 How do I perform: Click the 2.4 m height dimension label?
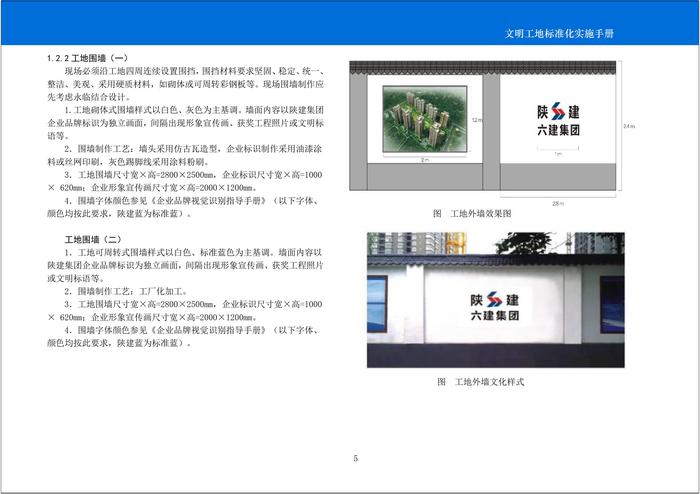tap(629, 126)
